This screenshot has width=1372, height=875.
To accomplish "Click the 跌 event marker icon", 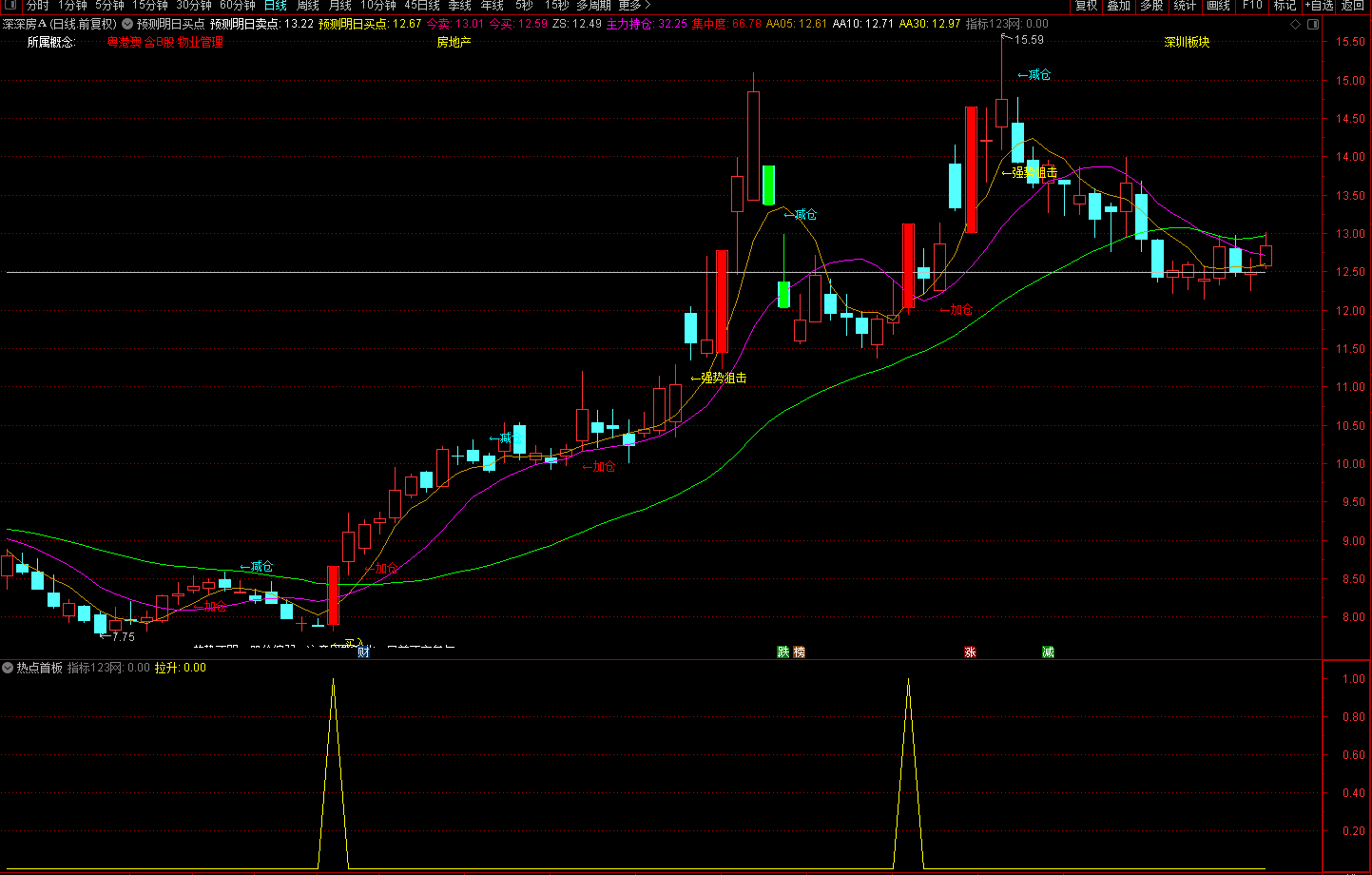I will [783, 651].
